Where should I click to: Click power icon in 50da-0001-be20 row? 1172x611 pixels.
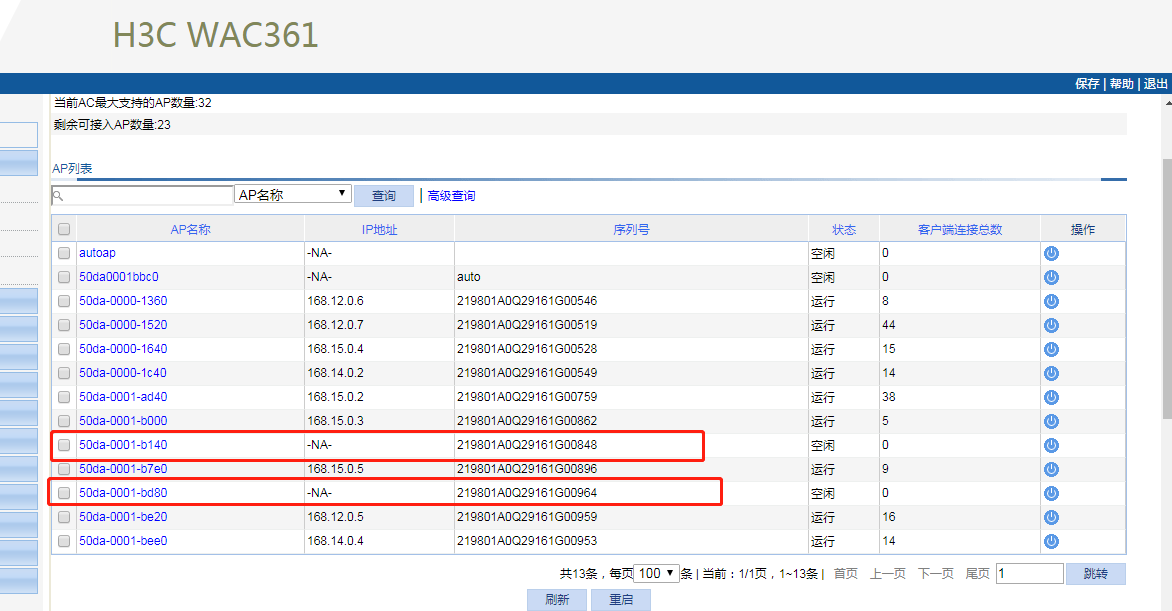(1051, 517)
